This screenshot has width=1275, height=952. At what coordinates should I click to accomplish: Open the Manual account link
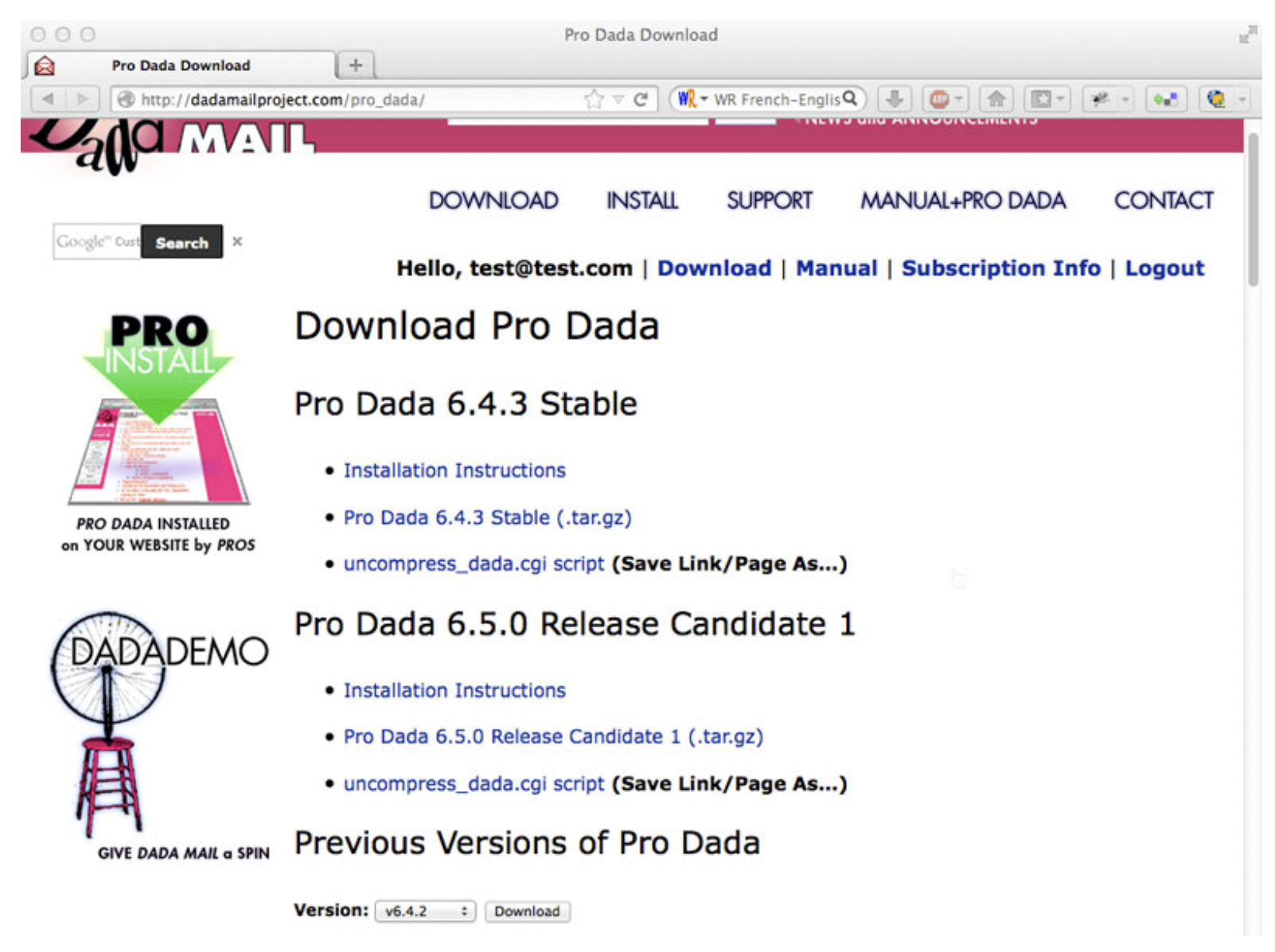(836, 268)
